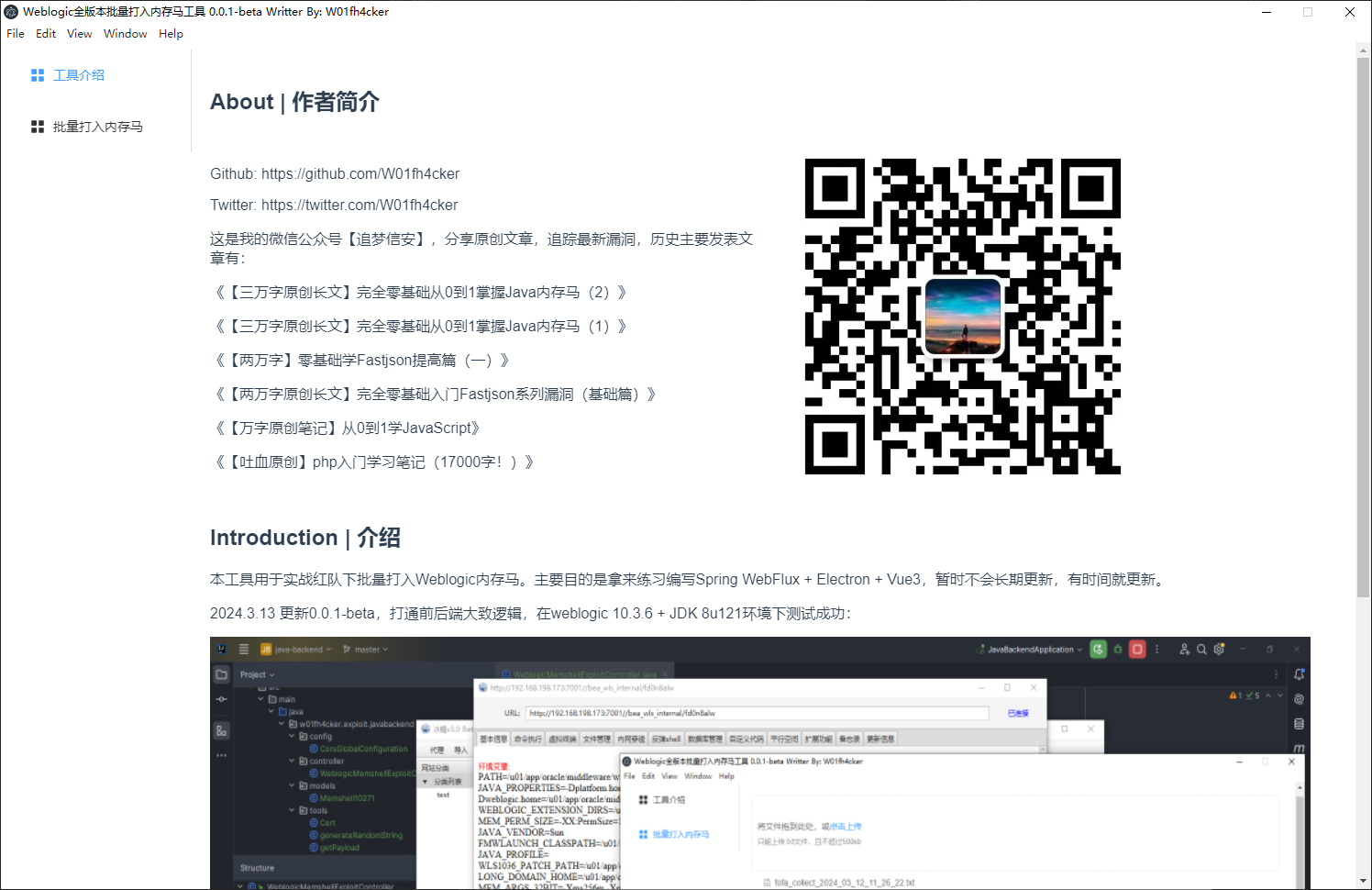The width and height of the screenshot is (1372, 890).
Task: Click the article title ending with Java内存马（1）
Action: [x=421, y=327]
